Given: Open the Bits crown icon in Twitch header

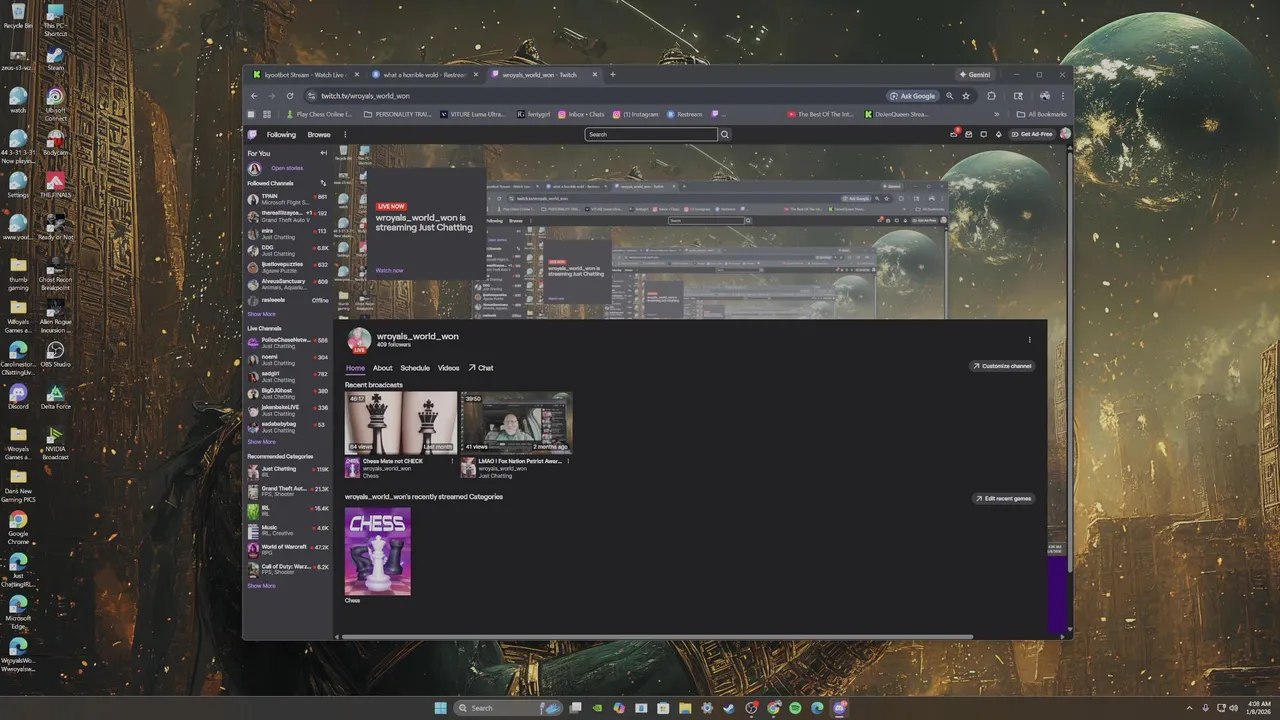Looking at the screenshot, I should click(998, 134).
